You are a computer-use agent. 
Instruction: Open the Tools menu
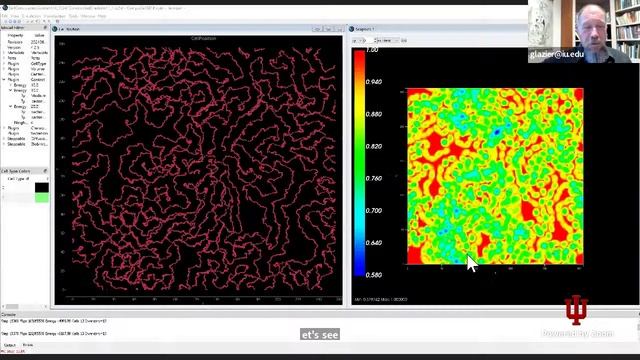point(73,16)
